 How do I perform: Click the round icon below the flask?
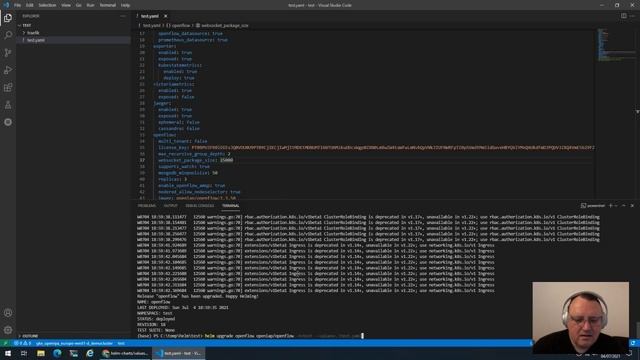click(8, 122)
